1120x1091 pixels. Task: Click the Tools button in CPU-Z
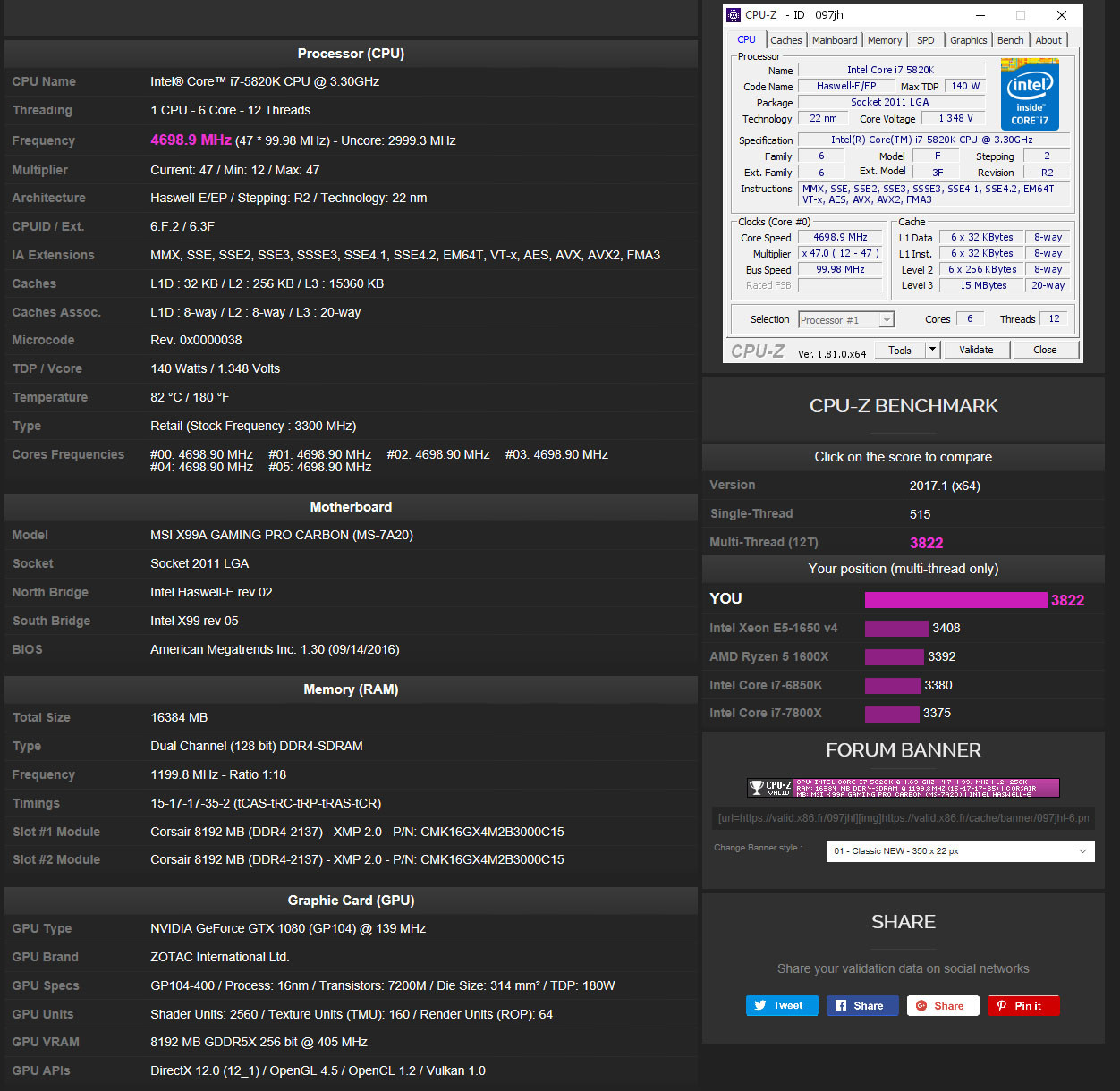(x=900, y=350)
